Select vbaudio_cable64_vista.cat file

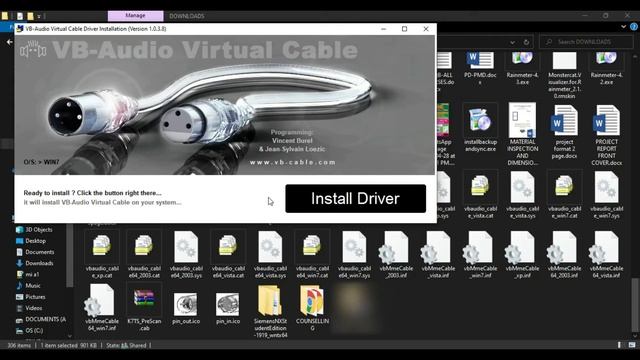[x=228, y=254]
